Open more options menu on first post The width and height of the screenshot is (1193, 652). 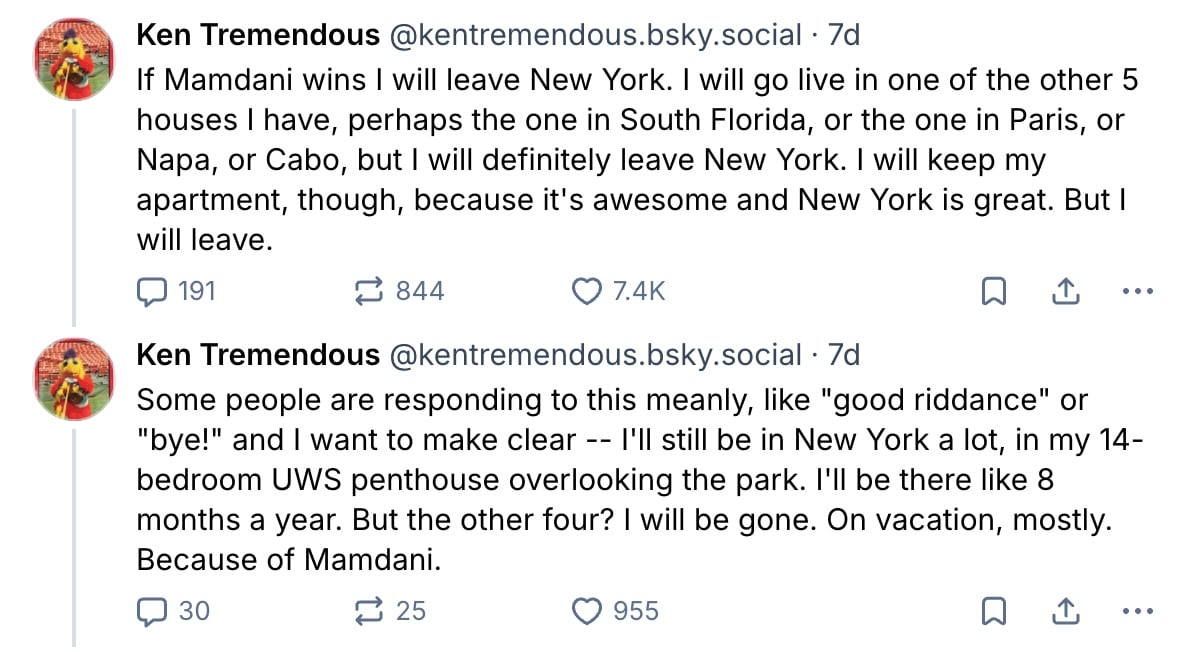[x=1138, y=292]
